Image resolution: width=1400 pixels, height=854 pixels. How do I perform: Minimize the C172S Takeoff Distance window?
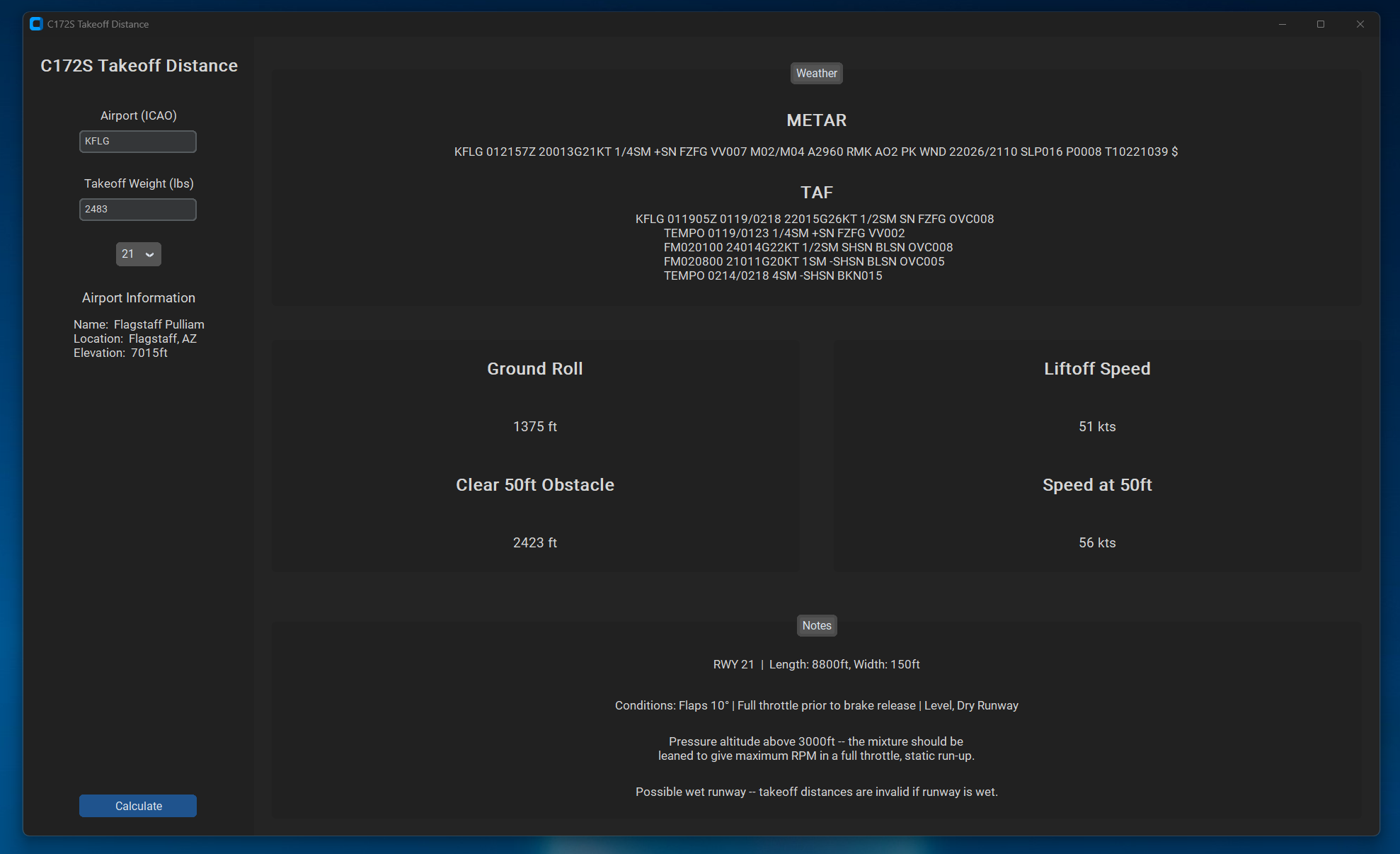click(x=1282, y=23)
